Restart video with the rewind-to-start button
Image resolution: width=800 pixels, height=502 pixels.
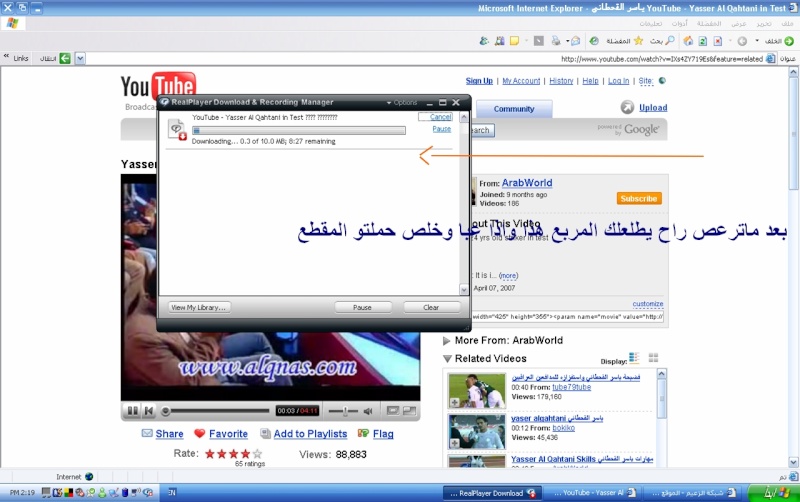click(148, 410)
